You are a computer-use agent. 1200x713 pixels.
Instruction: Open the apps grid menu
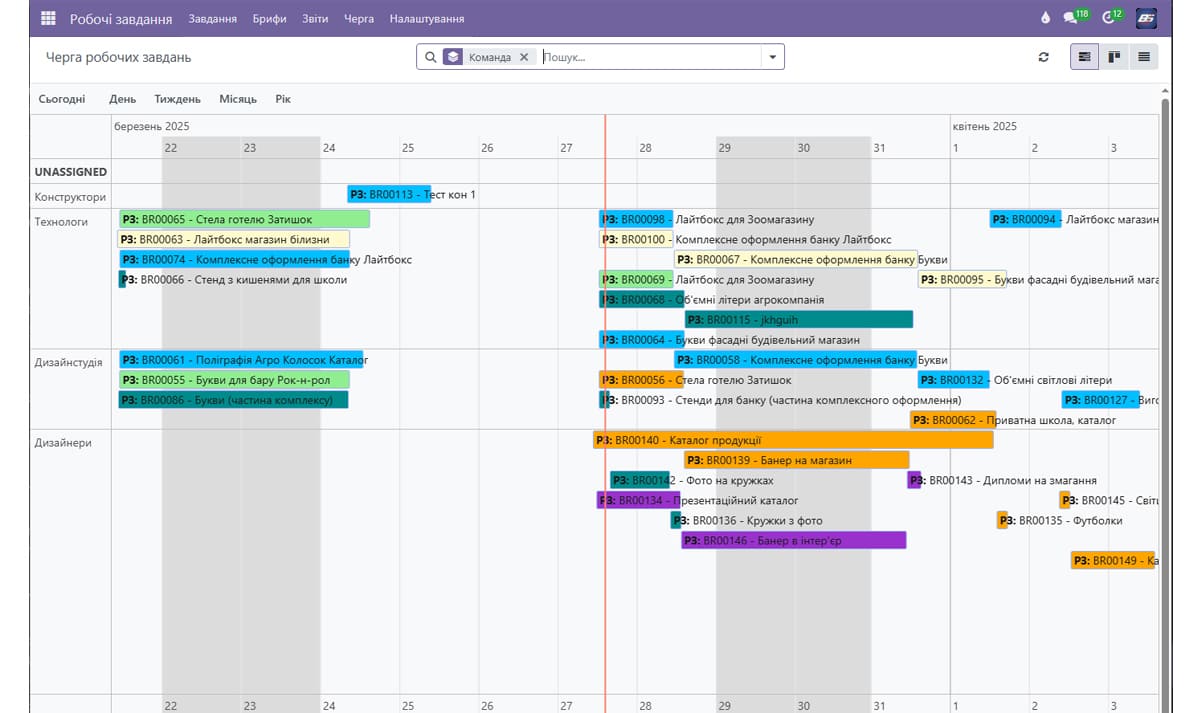(48, 18)
